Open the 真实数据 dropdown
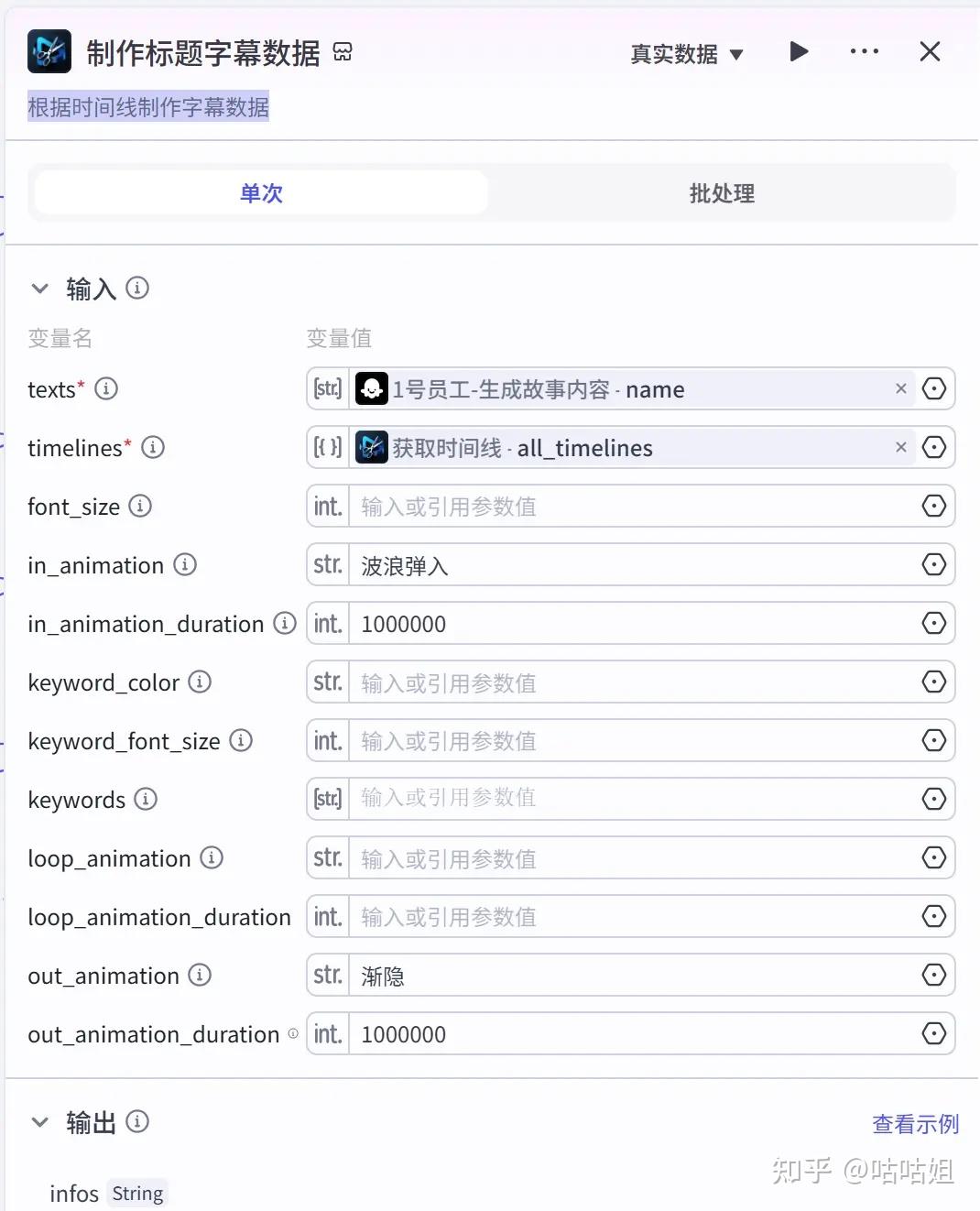Viewport: 980px width, 1211px height. click(x=686, y=54)
